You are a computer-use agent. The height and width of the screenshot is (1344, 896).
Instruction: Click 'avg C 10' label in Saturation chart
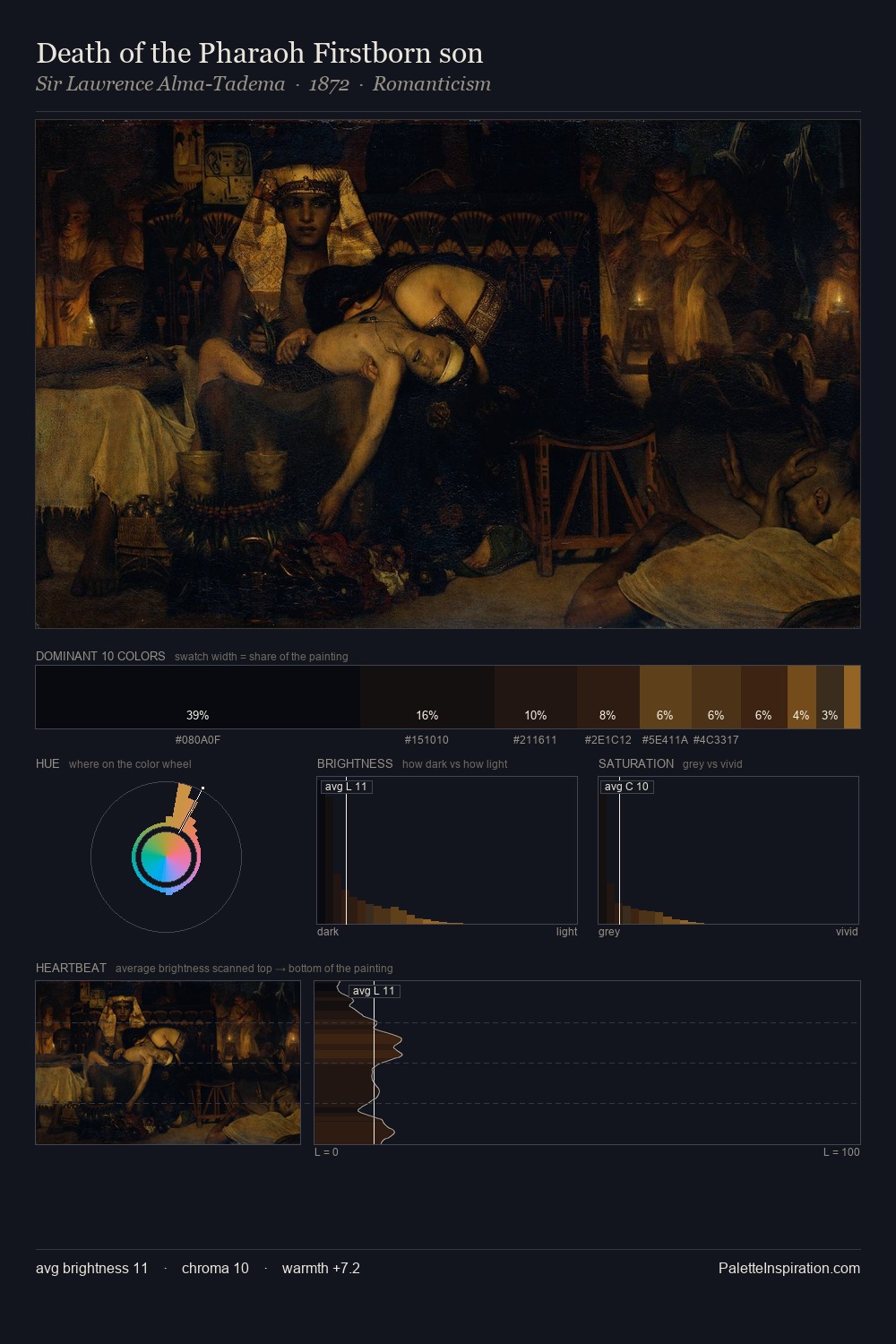tap(626, 787)
